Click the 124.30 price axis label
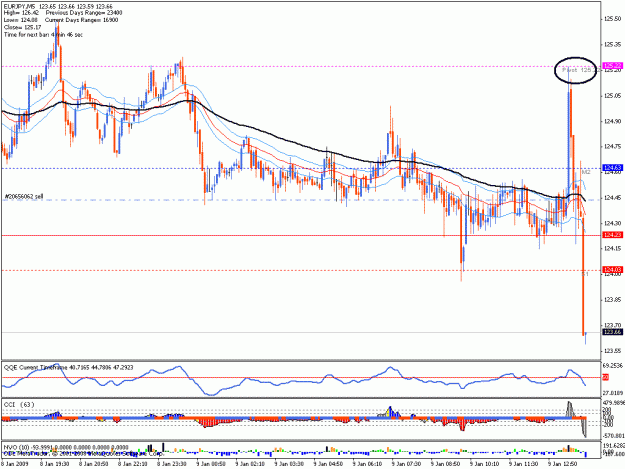625x469 pixels. click(613, 223)
